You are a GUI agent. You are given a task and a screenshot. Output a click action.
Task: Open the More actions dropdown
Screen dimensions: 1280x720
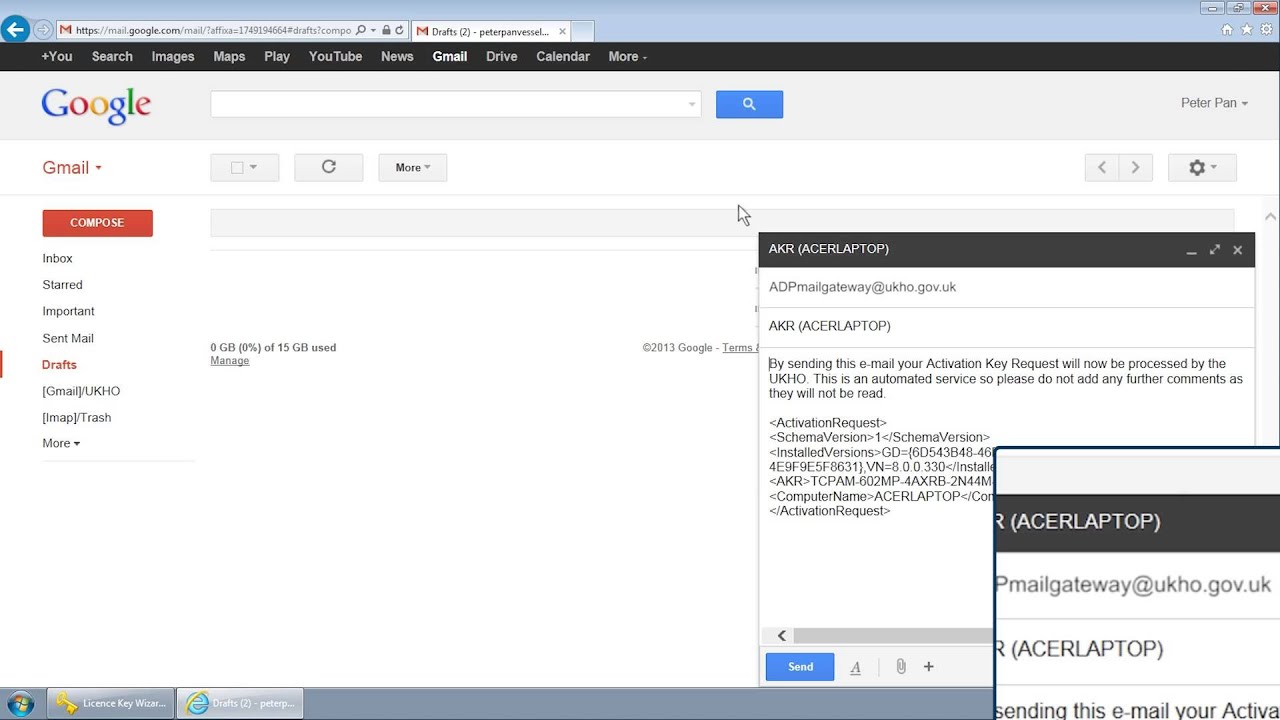tap(412, 168)
